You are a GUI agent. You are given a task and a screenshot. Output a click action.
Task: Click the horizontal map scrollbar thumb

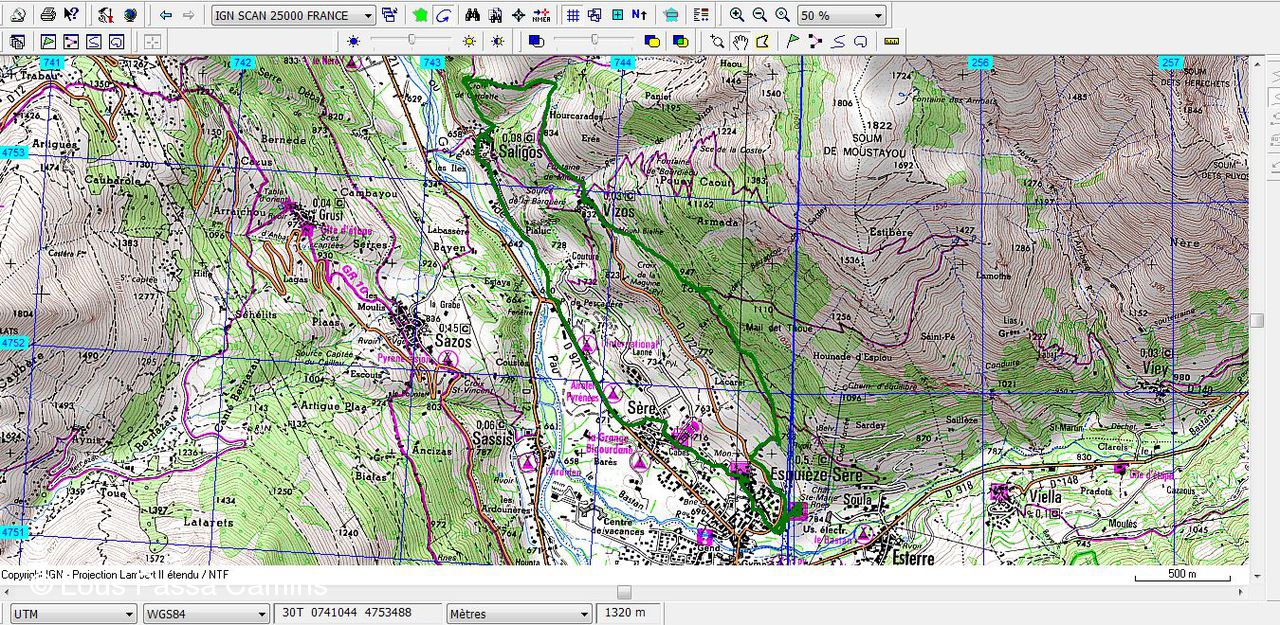tap(624, 591)
